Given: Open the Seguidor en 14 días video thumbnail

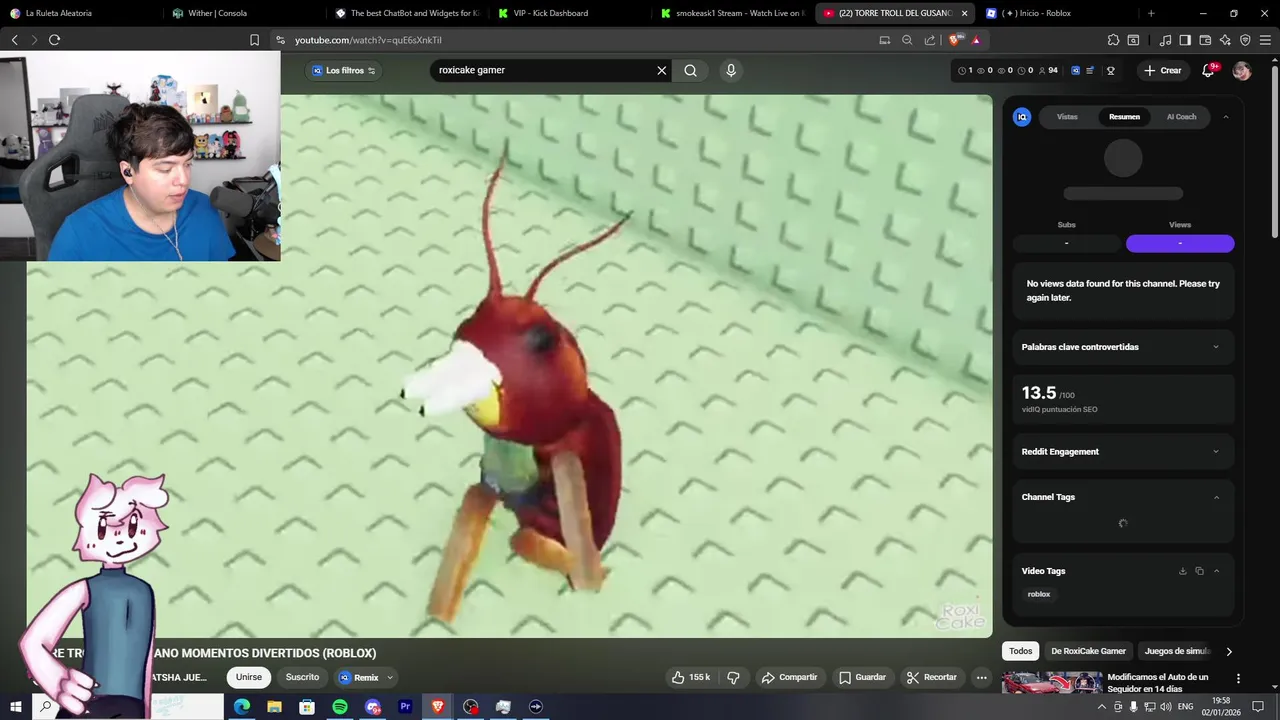Looking at the screenshot, I should (x=1050, y=683).
